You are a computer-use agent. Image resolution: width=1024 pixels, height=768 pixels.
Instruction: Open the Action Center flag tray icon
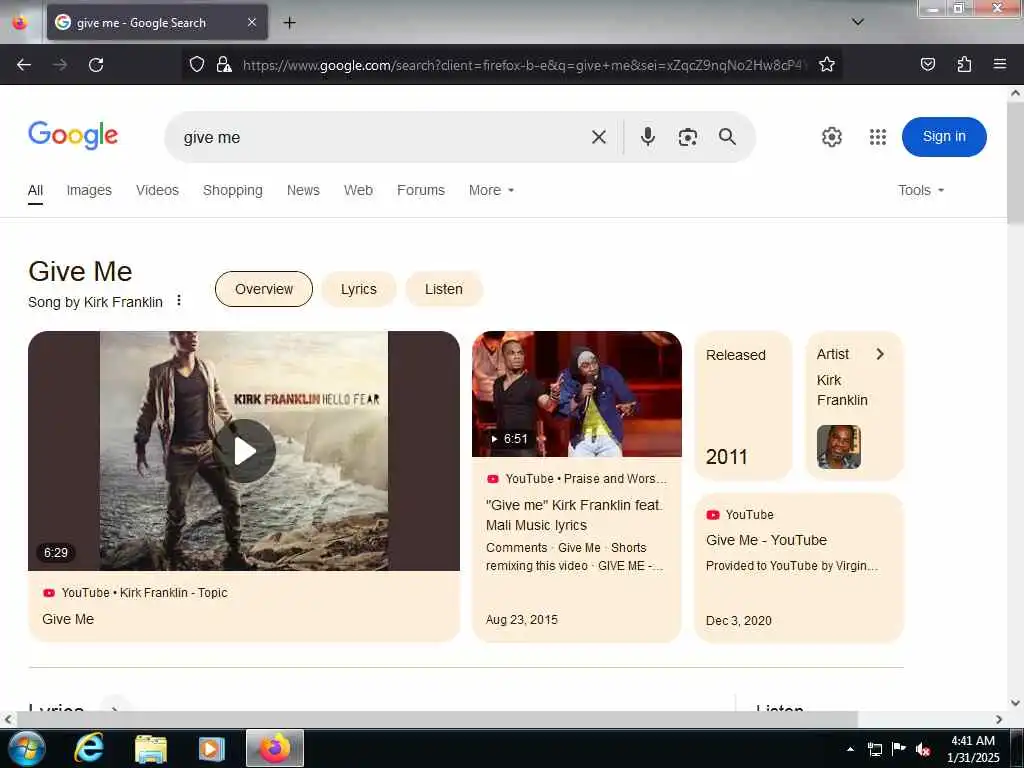[899, 749]
